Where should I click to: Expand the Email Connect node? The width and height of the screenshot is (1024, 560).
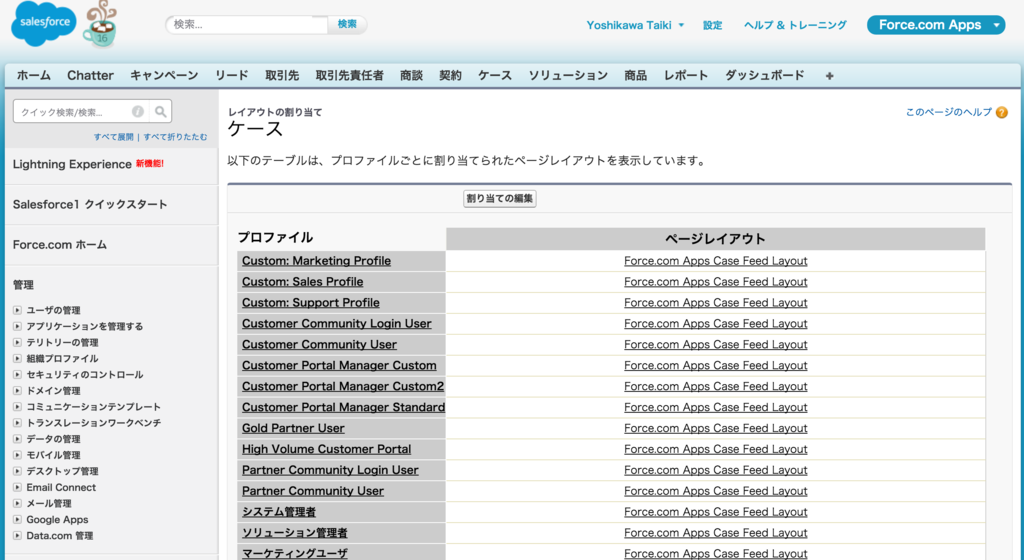pos(18,487)
